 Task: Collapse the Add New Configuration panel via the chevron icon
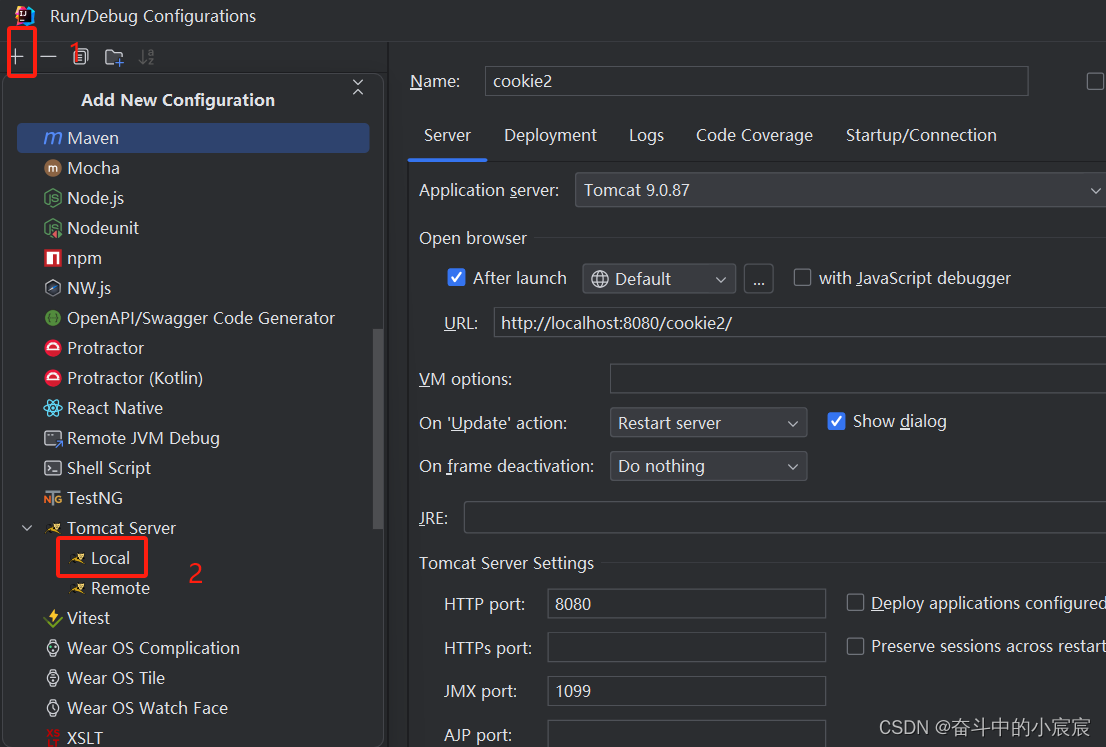pos(357,87)
